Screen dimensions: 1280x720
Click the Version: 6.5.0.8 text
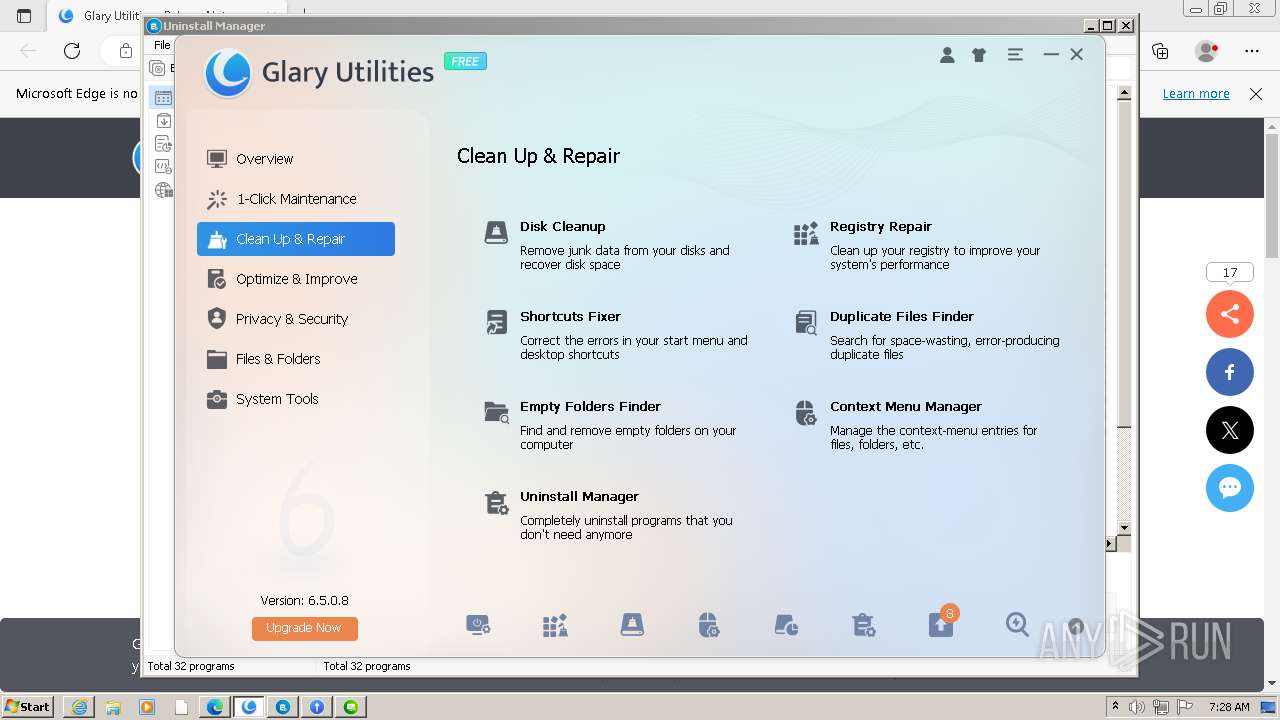pos(304,601)
